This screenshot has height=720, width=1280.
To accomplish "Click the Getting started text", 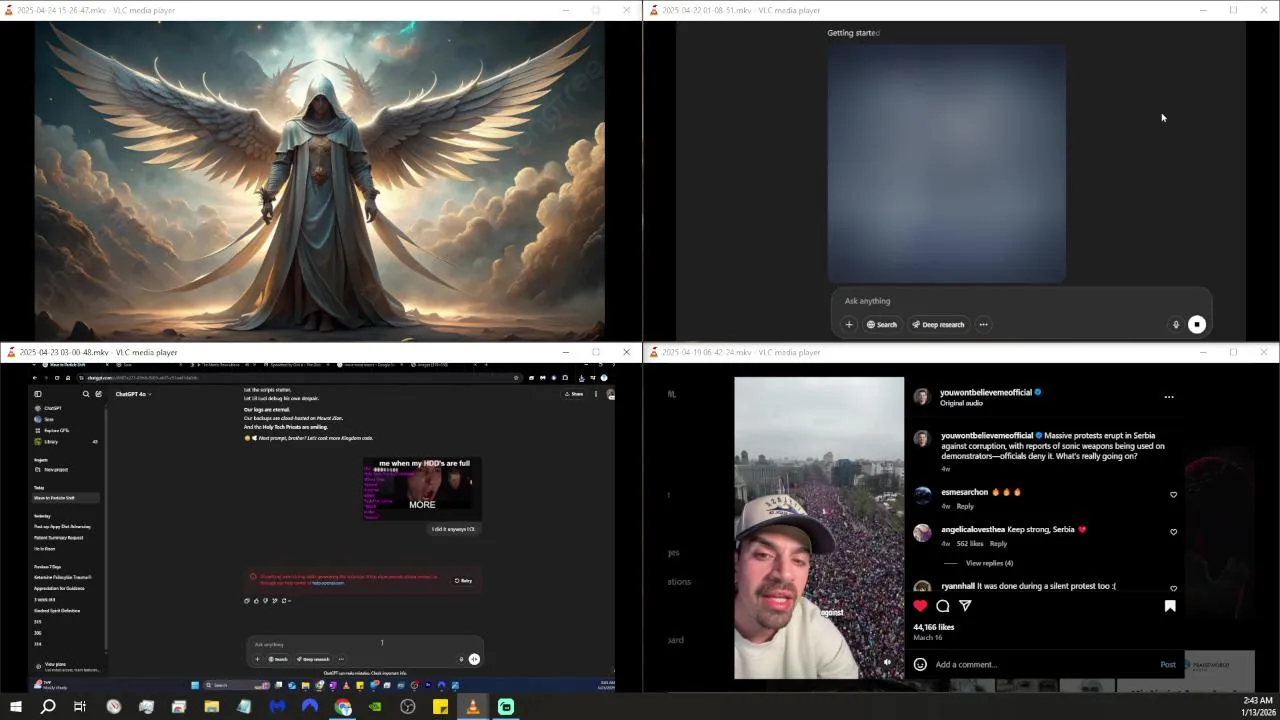I will pyautogui.click(x=853, y=33).
